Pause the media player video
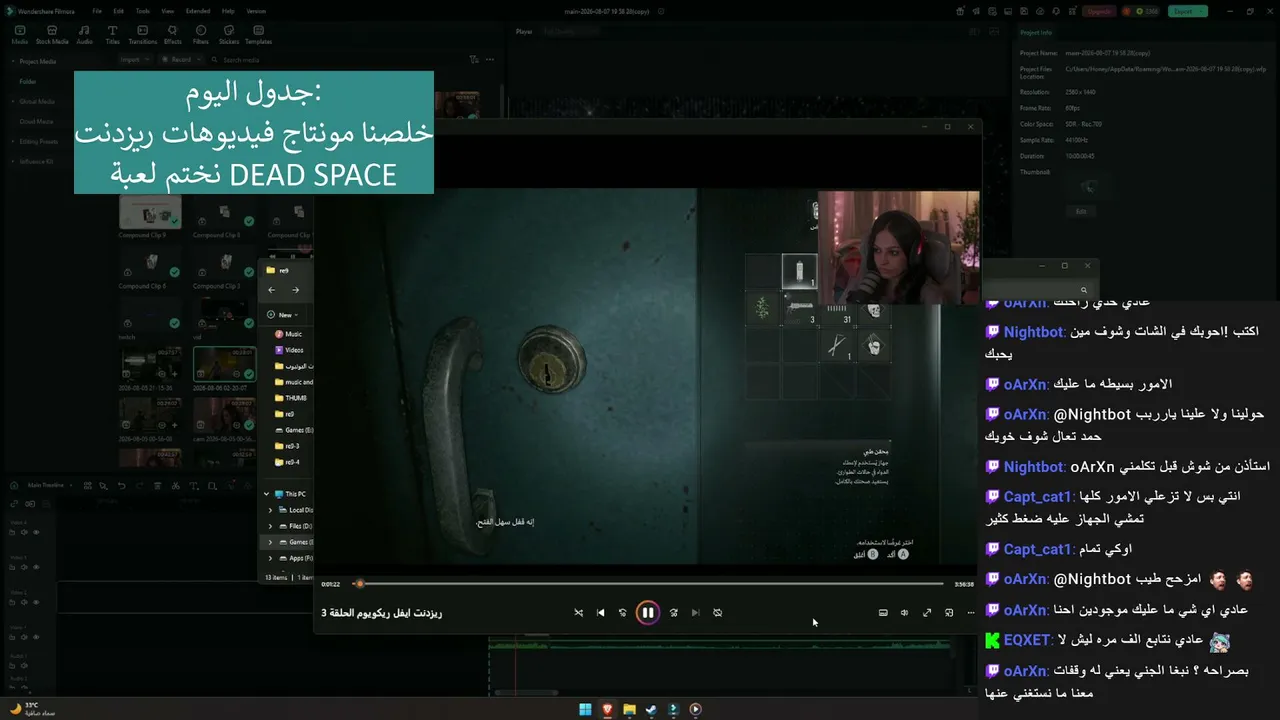Viewport: 1280px width, 720px height. [x=648, y=613]
